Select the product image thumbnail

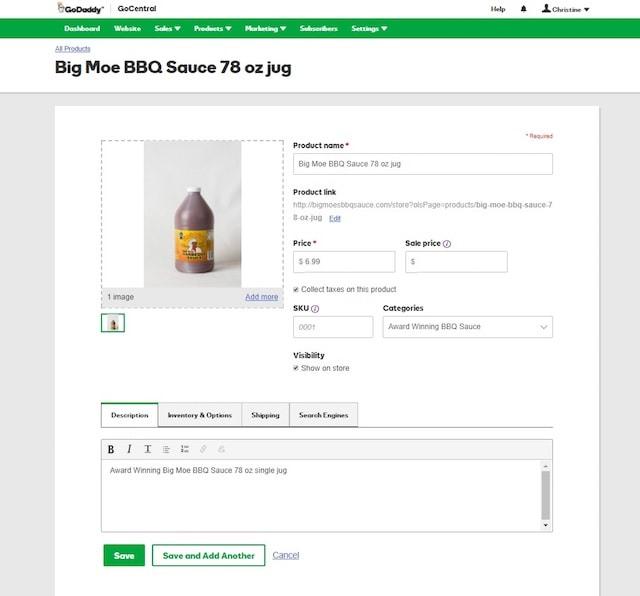pyautogui.click(x=113, y=323)
